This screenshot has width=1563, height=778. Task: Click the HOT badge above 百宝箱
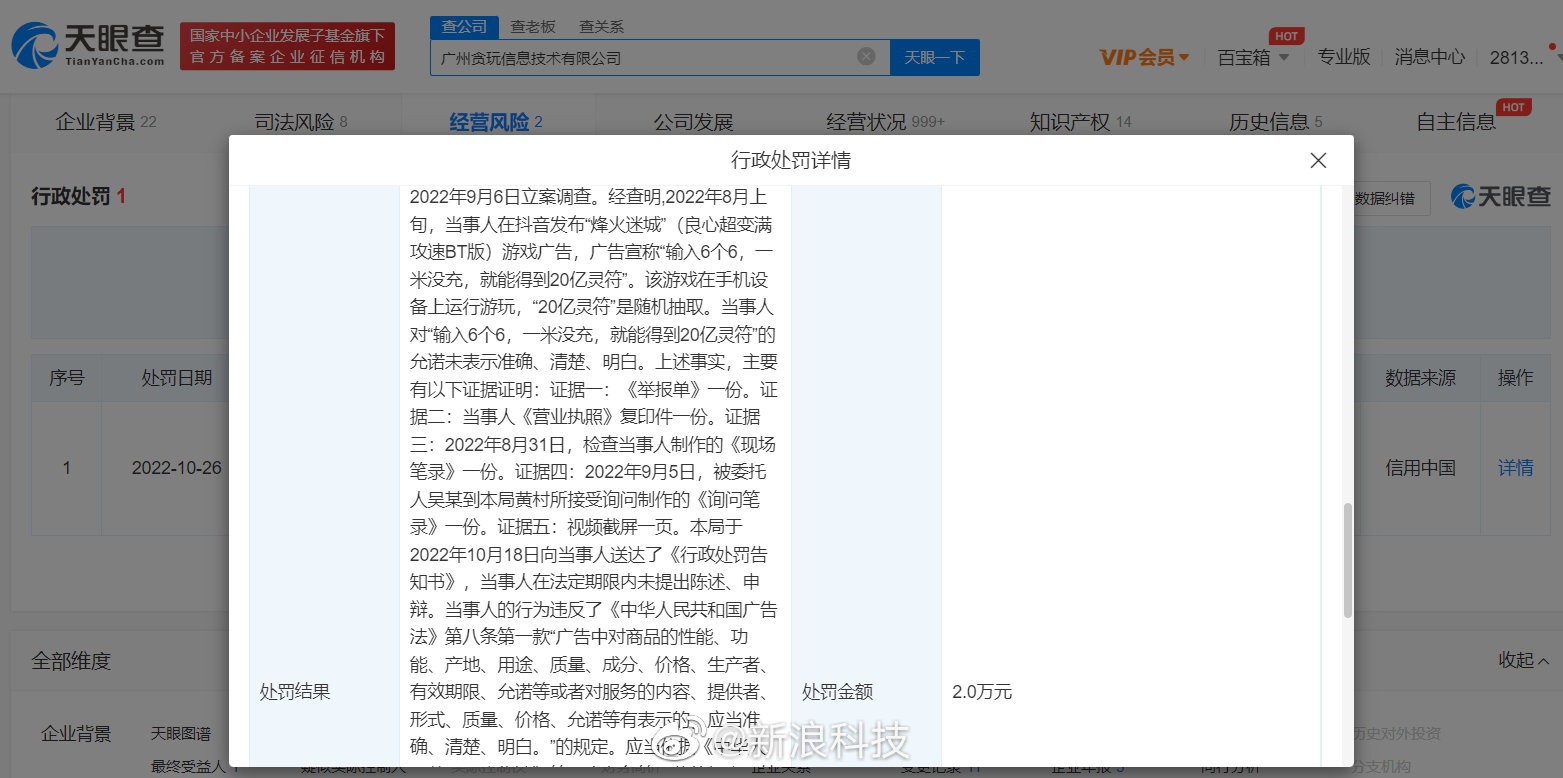tap(1286, 35)
